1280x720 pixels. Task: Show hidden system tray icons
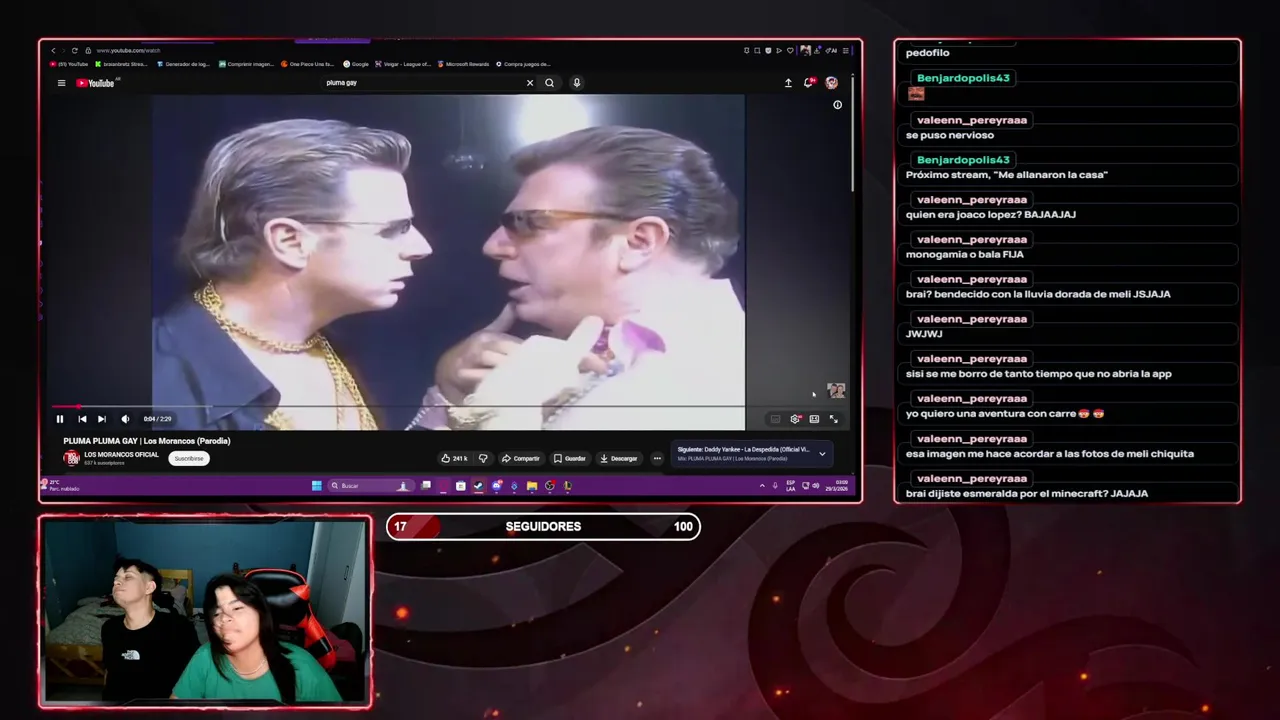[762, 486]
